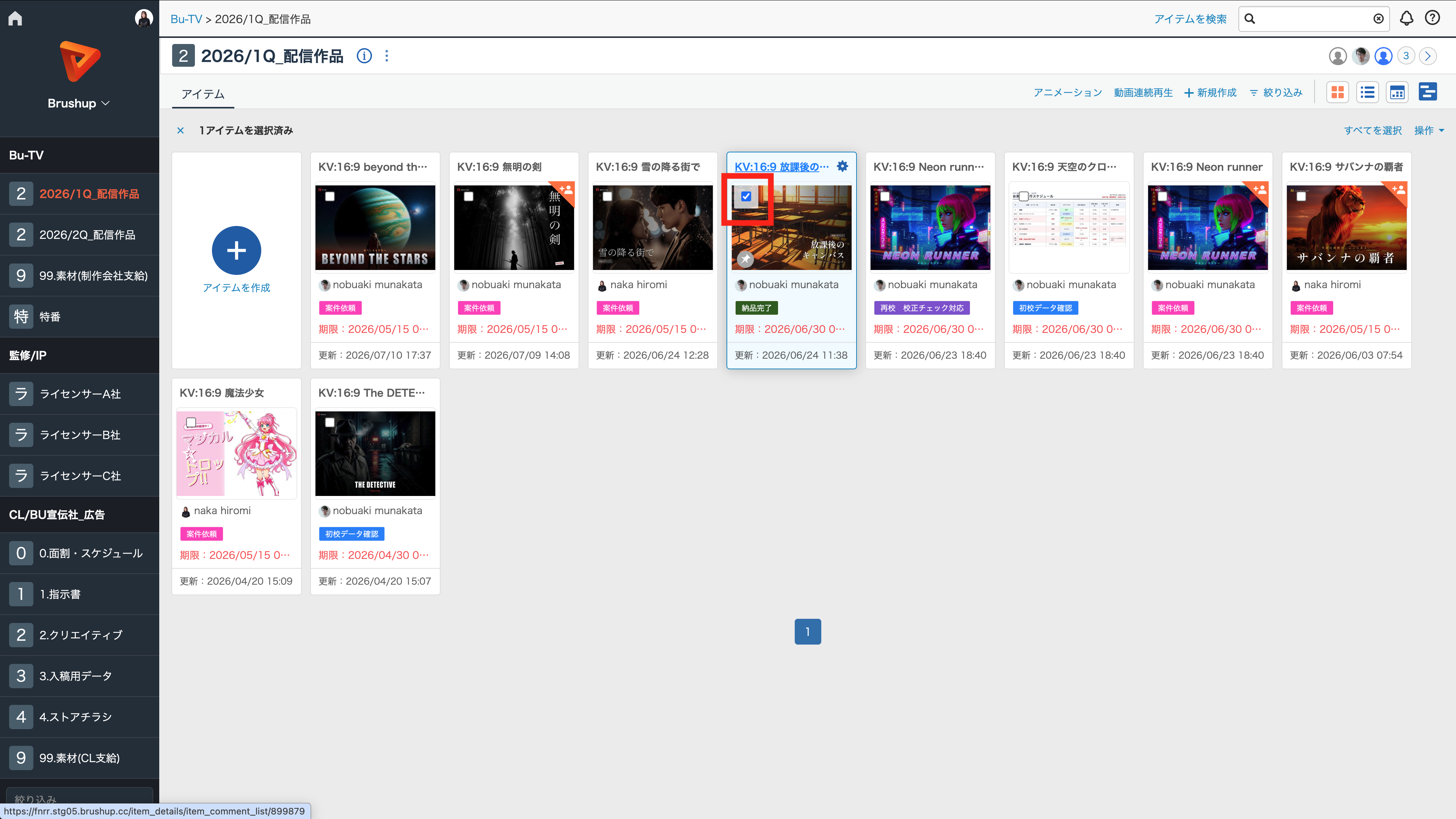Switch to thumbnail grid view

(1337, 92)
